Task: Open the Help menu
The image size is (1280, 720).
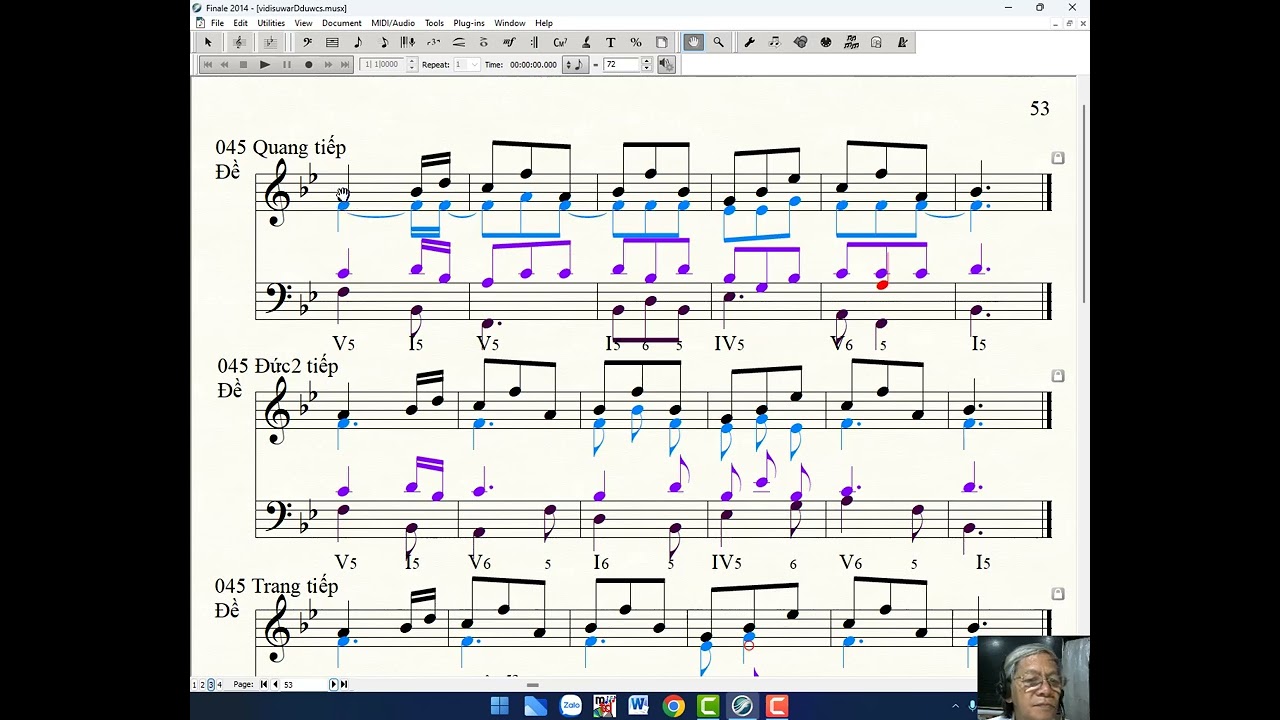Action: point(544,23)
